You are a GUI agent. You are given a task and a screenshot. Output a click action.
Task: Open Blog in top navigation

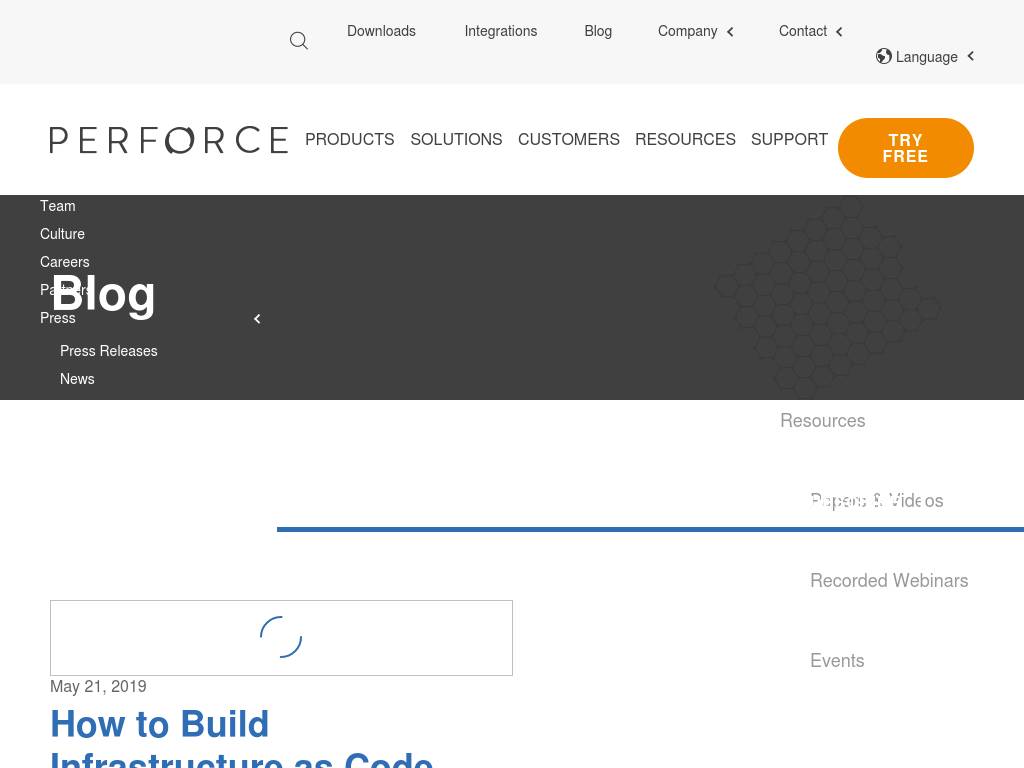(598, 31)
